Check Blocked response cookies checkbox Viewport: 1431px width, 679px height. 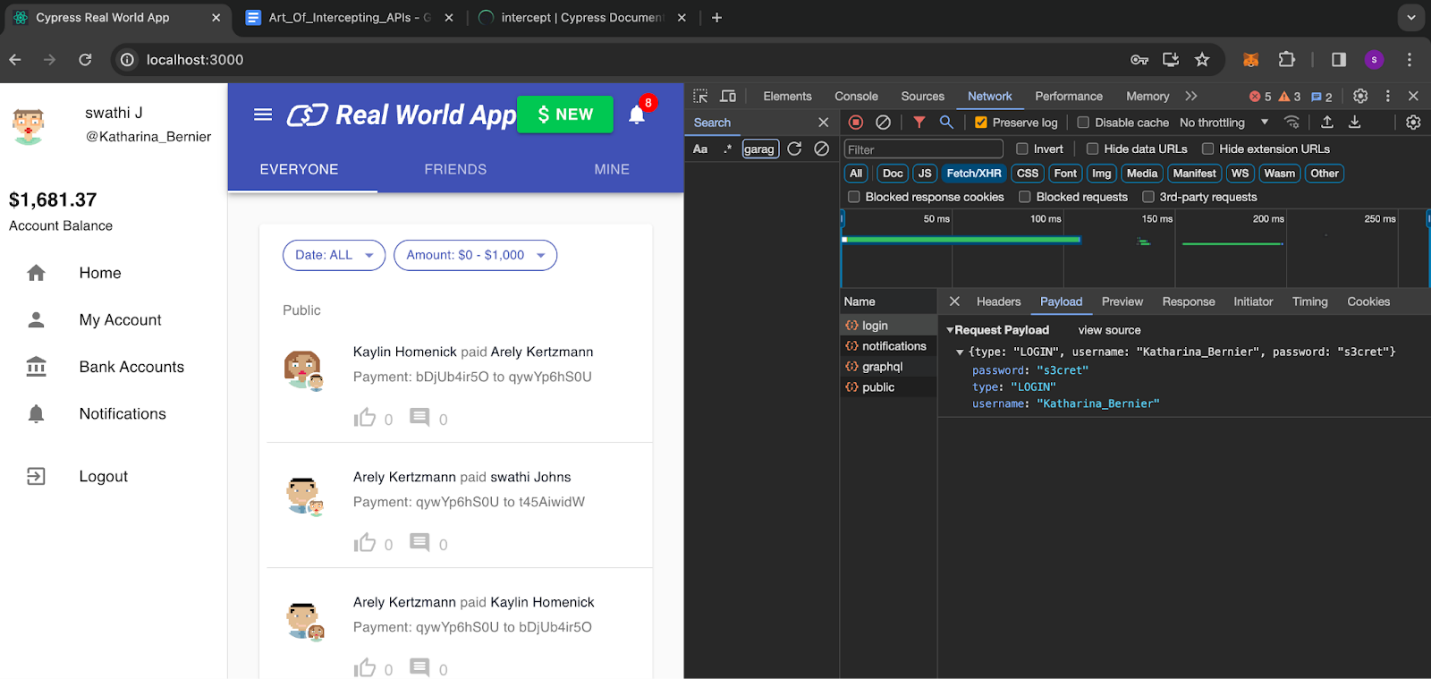pyautogui.click(x=854, y=197)
